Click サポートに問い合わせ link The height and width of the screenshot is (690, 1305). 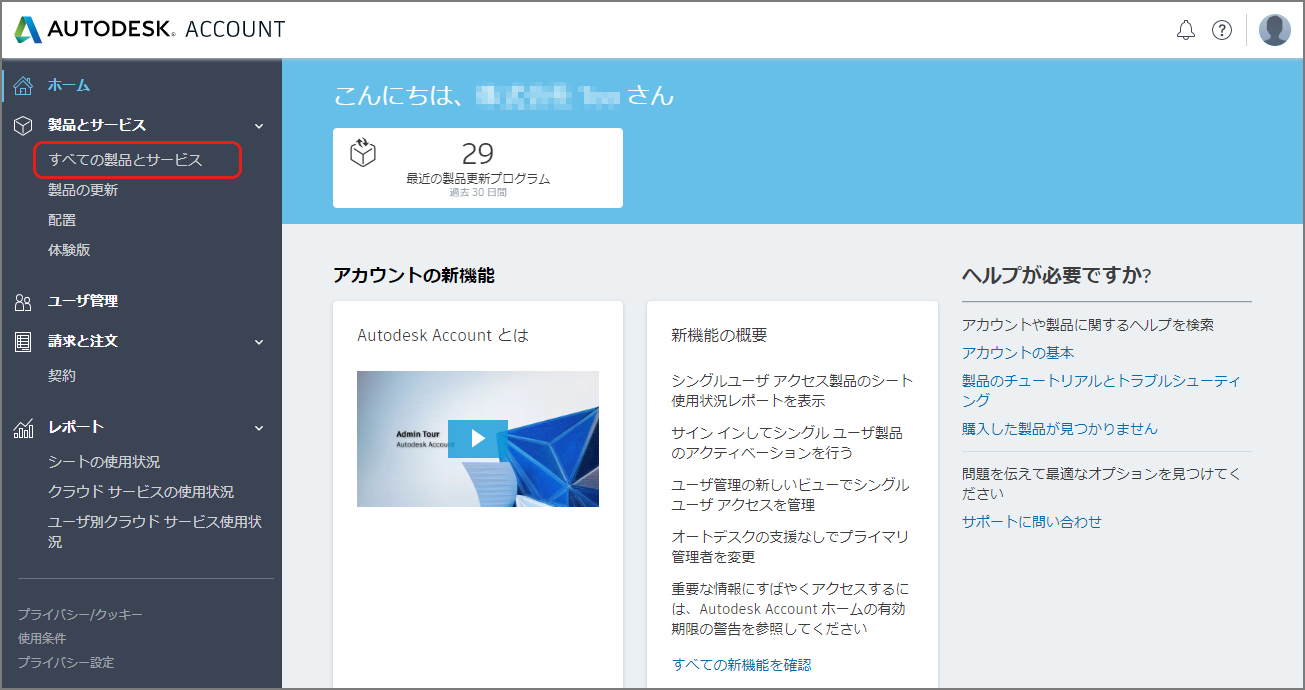(x=1032, y=521)
